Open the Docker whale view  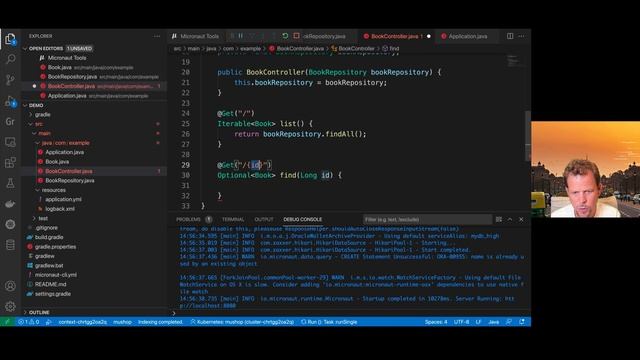pos(10,204)
